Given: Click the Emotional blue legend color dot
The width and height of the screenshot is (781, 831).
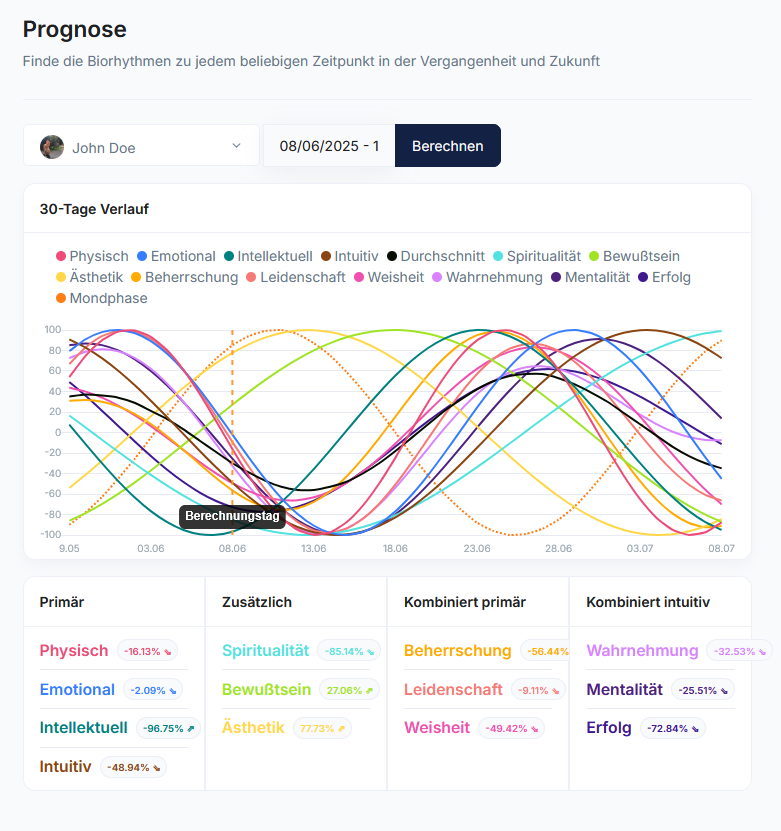Looking at the screenshot, I should [142, 256].
